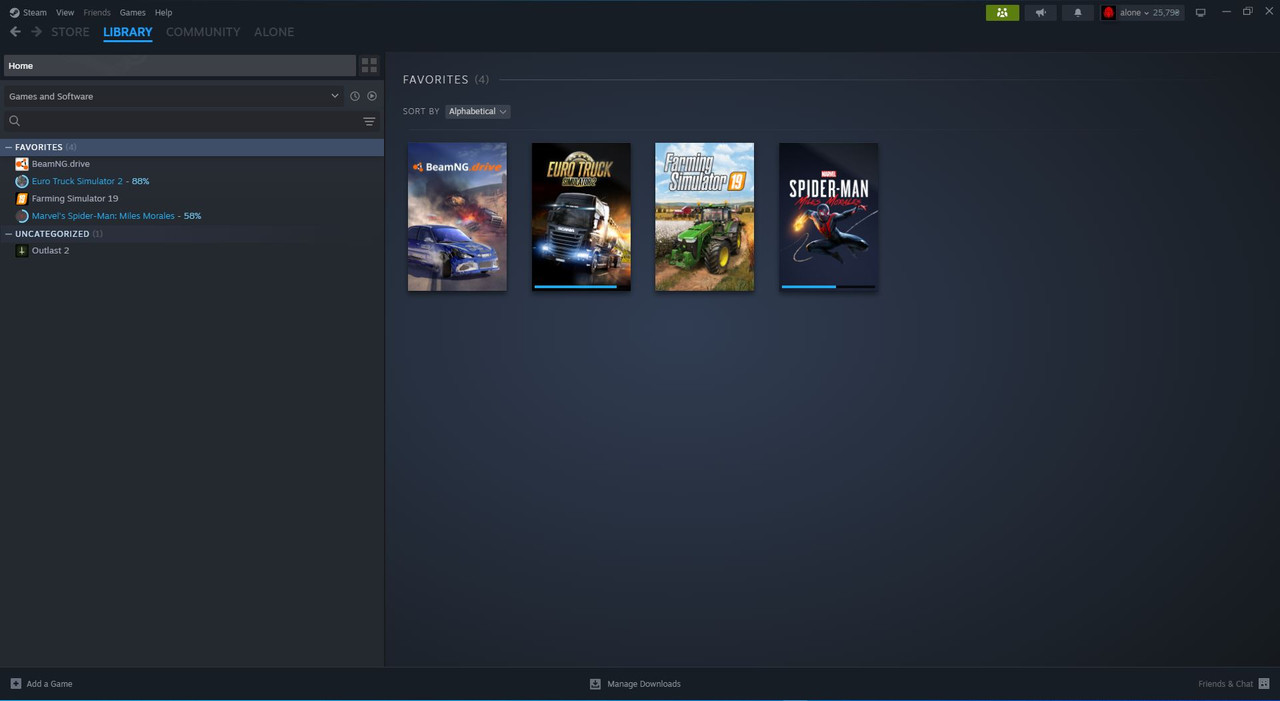Click the Farming Simulator 19 list icon
This screenshot has height=701, width=1280.
[22, 198]
